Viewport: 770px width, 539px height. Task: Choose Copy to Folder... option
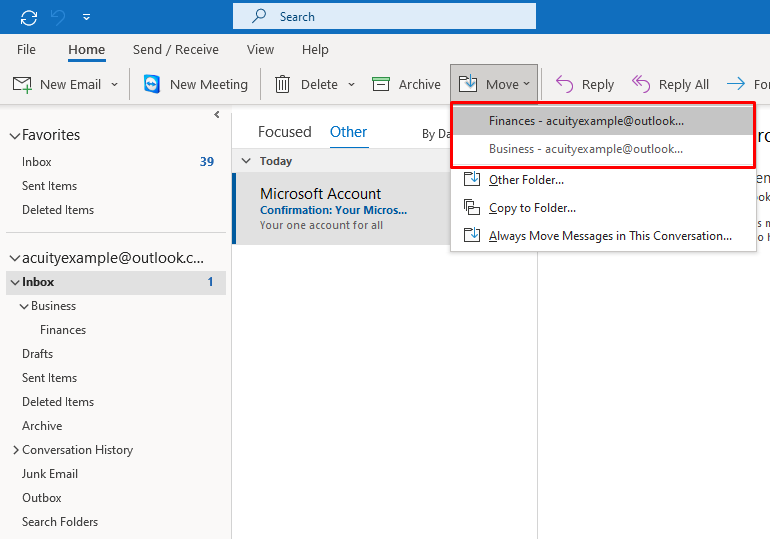click(x=532, y=208)
